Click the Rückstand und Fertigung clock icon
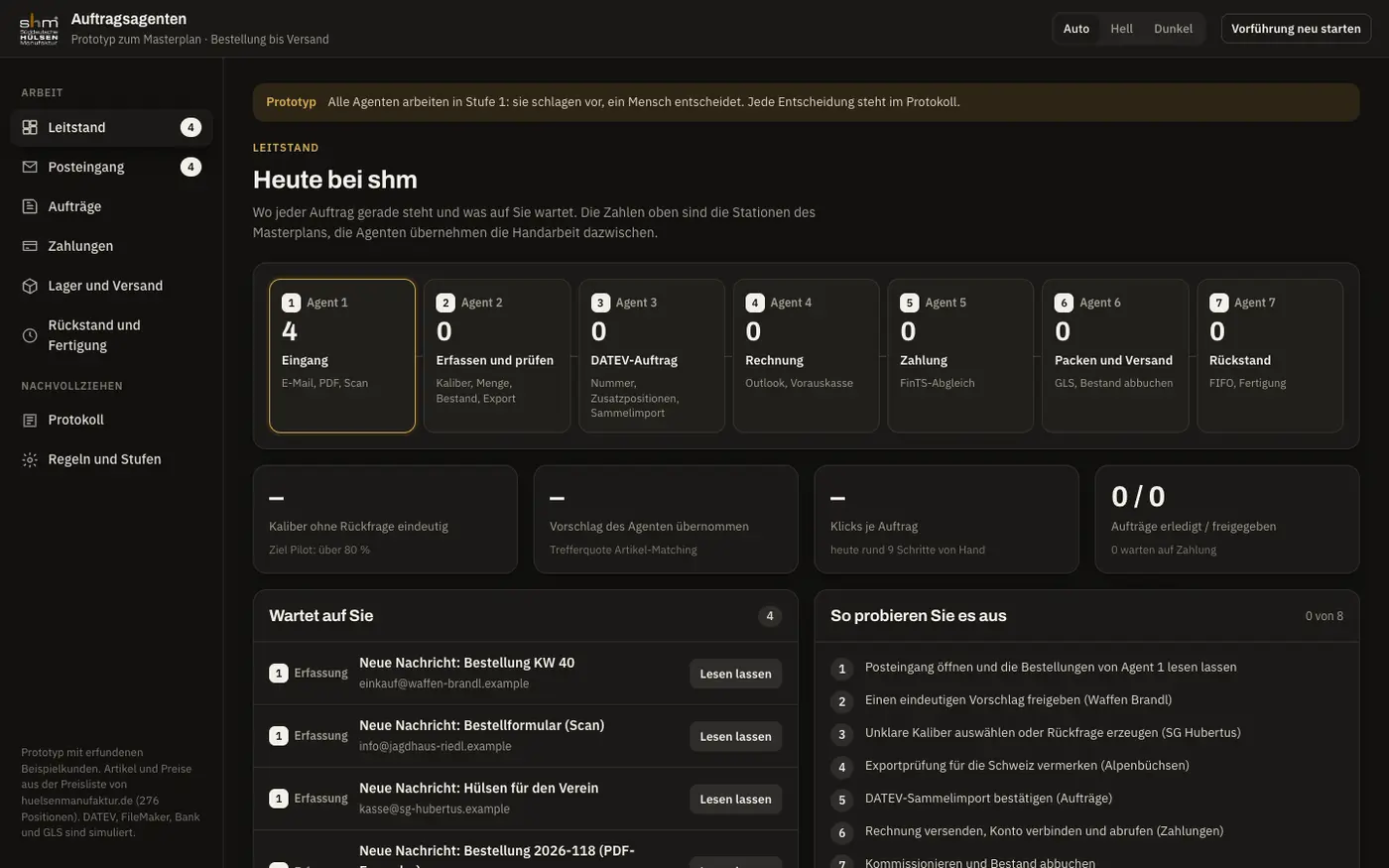Viewport: 1389px width, 868px height. 30,335
